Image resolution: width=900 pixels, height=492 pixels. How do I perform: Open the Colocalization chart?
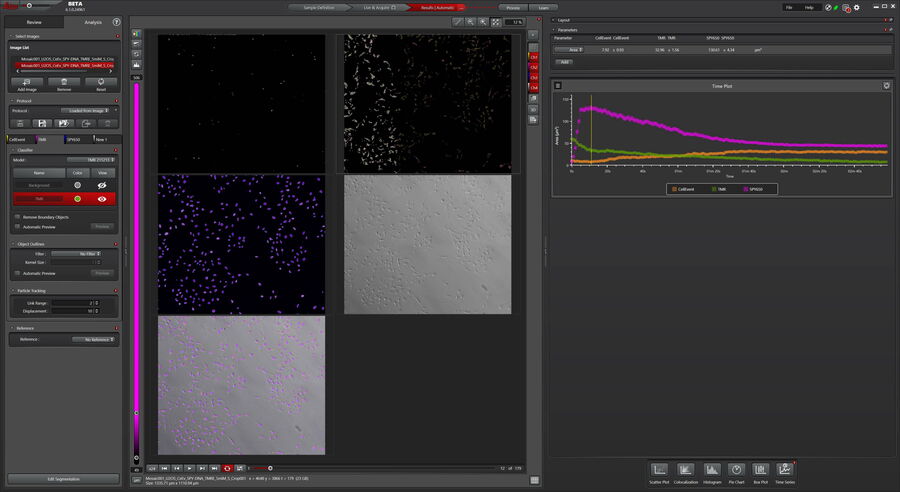click(x=685, y=470)
